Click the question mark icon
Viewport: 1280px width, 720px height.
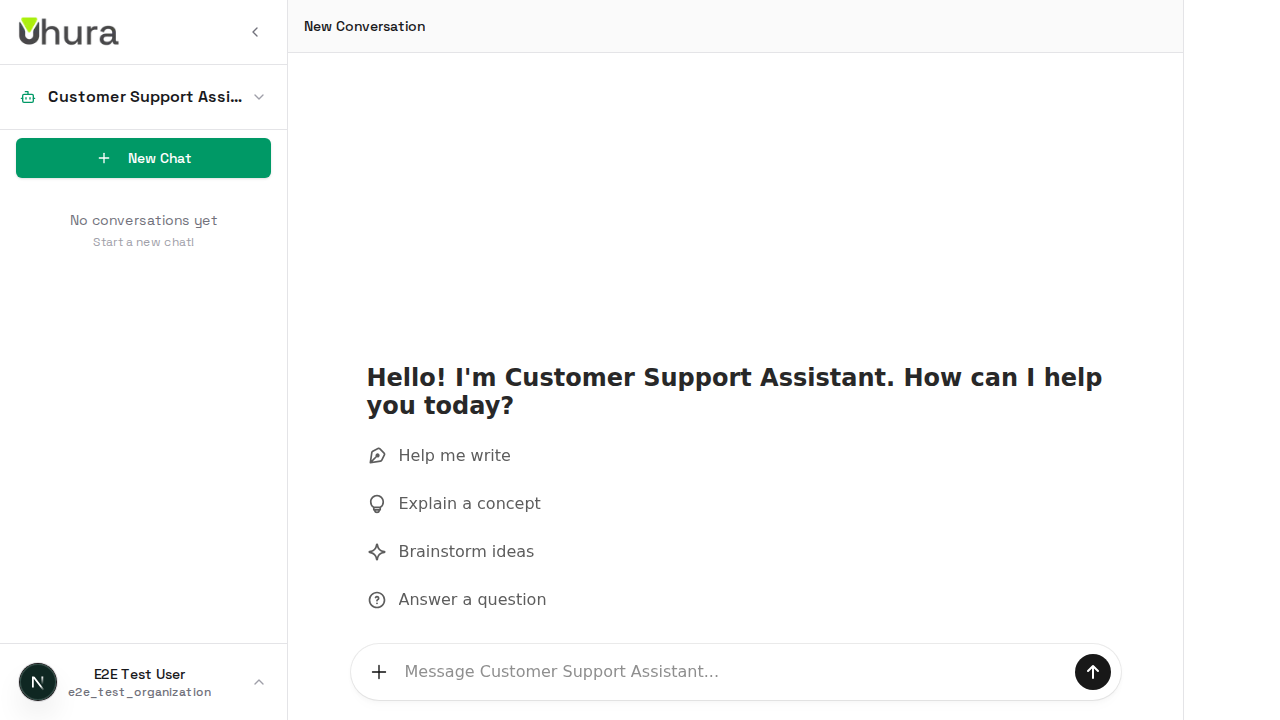tap(377, 600)
